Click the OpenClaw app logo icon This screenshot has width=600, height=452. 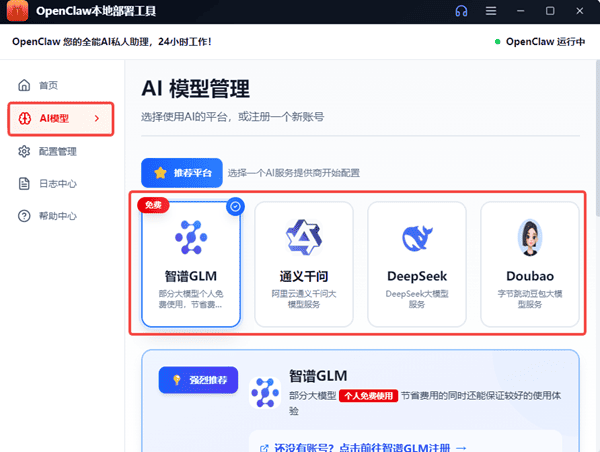point(17,11)
